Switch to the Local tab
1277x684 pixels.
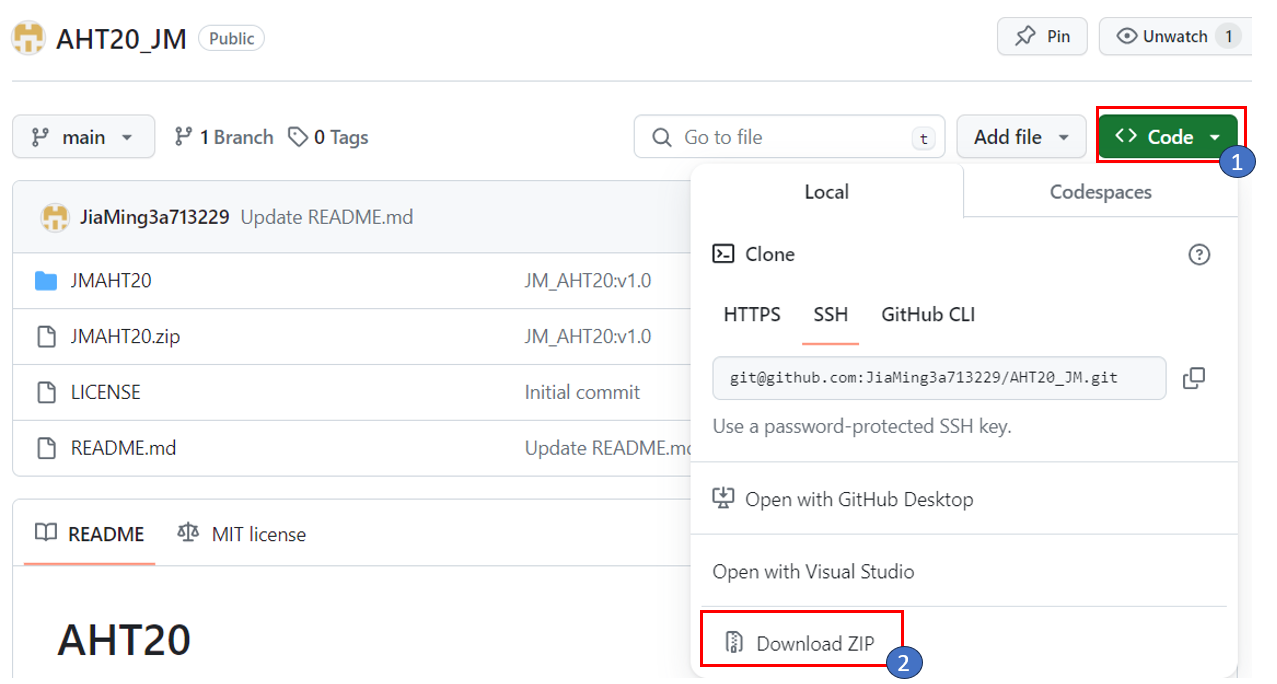[826, 191]
